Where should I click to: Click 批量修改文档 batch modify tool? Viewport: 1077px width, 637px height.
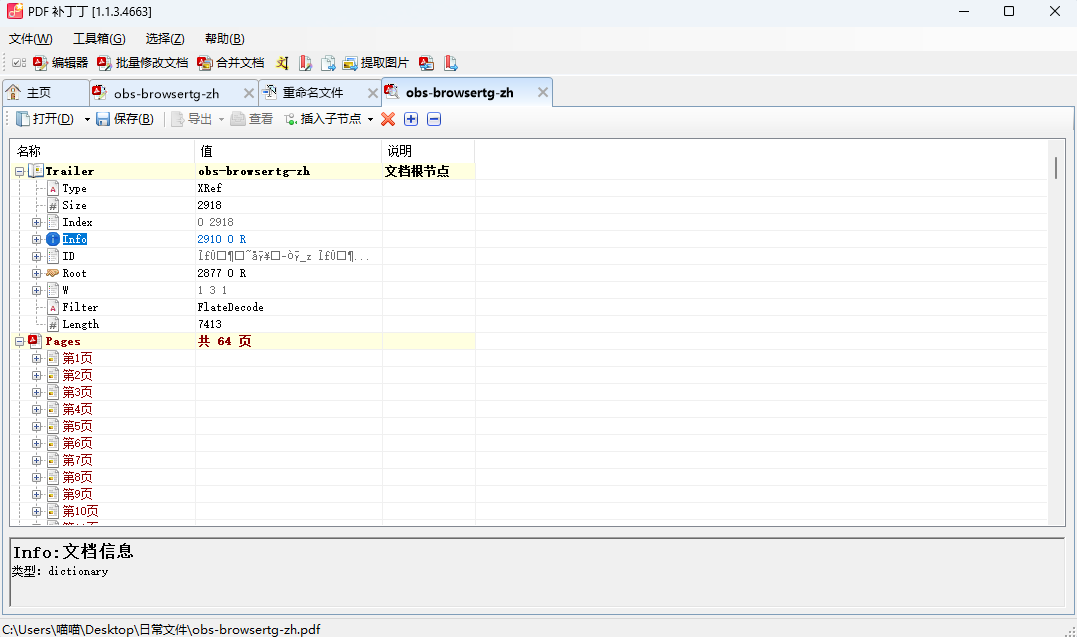click(x=142, y=63)
